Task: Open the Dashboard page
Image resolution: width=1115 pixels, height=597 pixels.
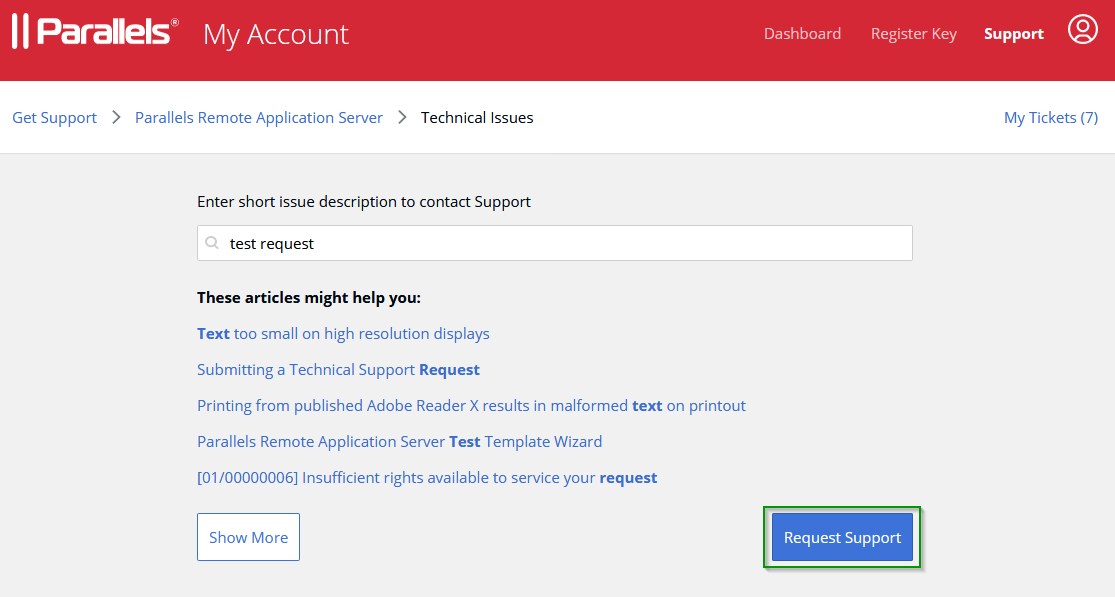Action: (802, 33)
